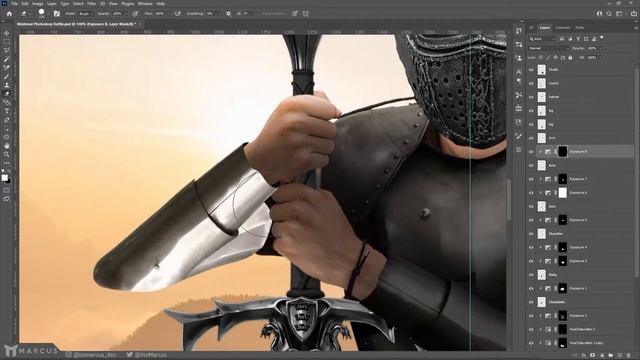This screenshot has height=360, width=640.
Task: Select the Lasso tool
Action: (7, 51)
